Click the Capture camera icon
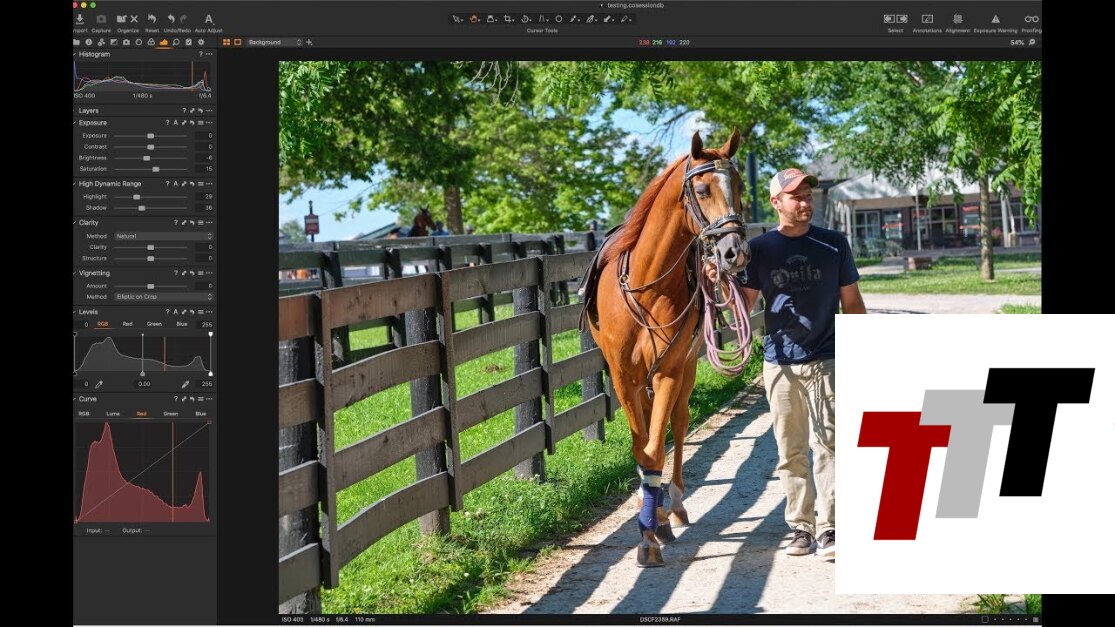This screenshot has width=1115, height=627. pyautogui.click(x=101, y=19)
